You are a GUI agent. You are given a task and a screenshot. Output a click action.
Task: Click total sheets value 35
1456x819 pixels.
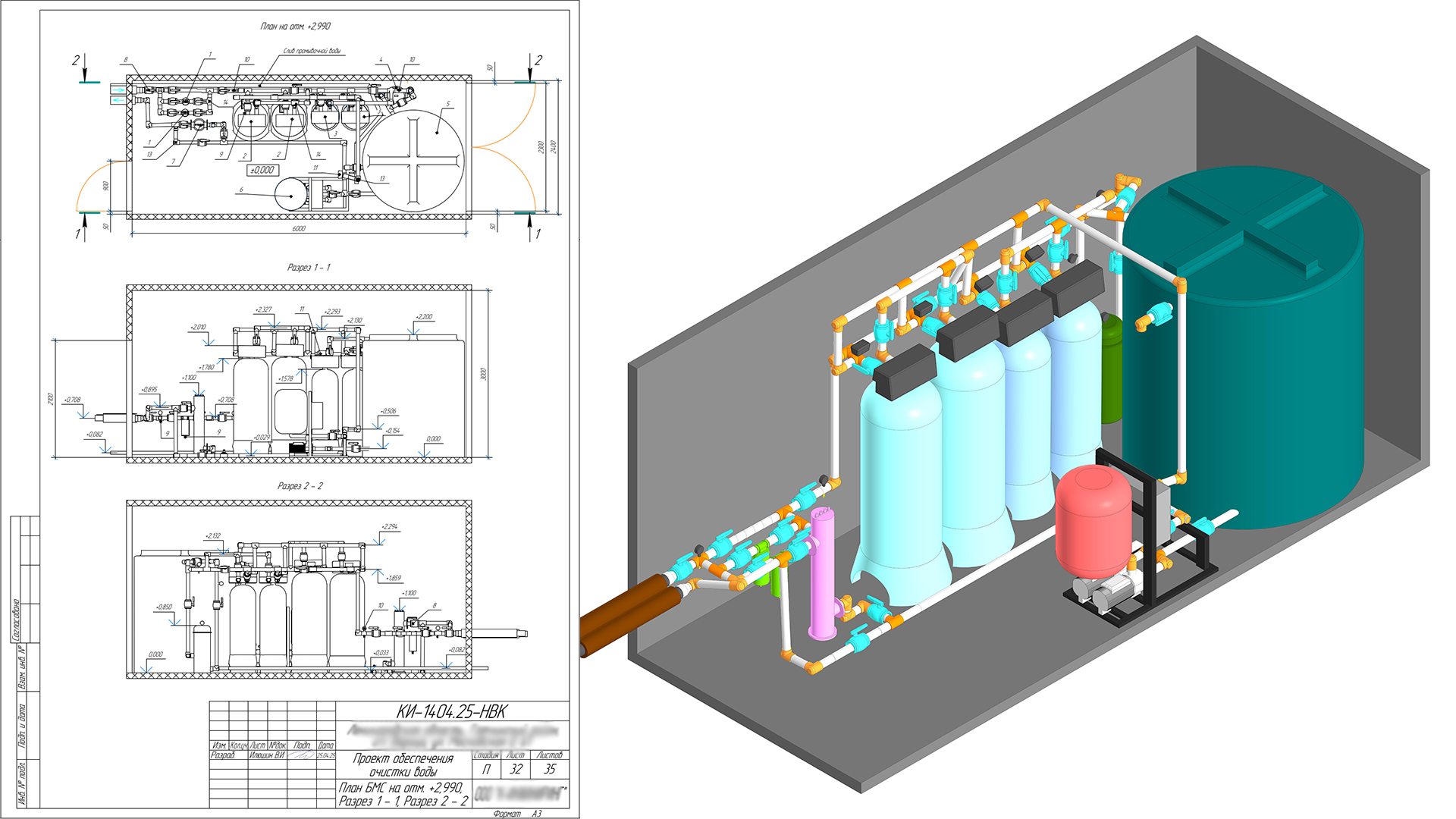(x=550, y=769)
